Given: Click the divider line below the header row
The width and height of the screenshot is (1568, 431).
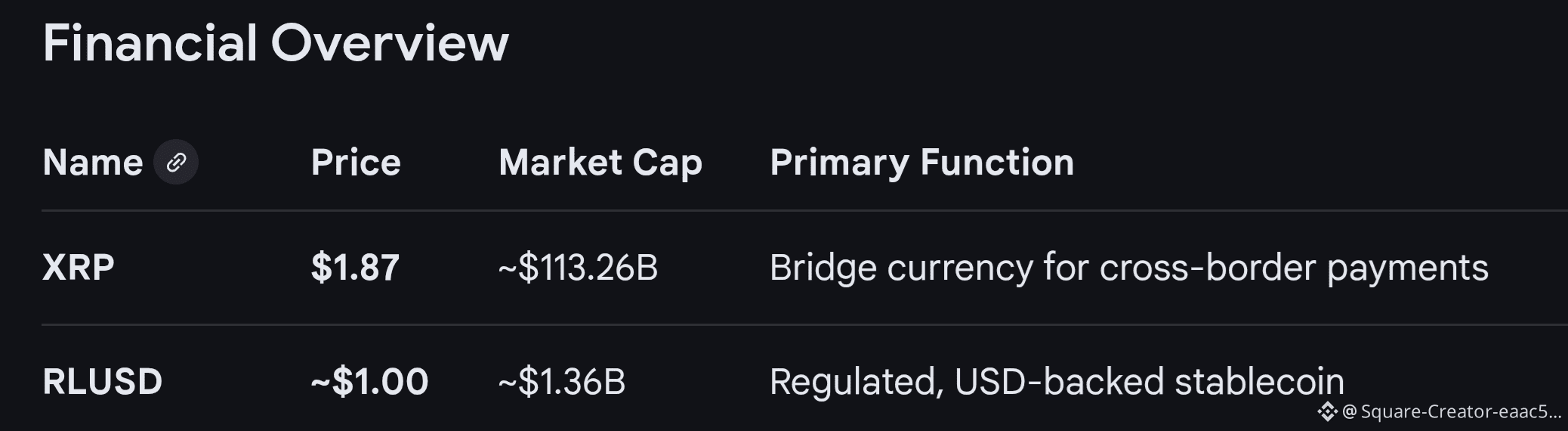Looking at the screenshot, I should pos(755,210).
